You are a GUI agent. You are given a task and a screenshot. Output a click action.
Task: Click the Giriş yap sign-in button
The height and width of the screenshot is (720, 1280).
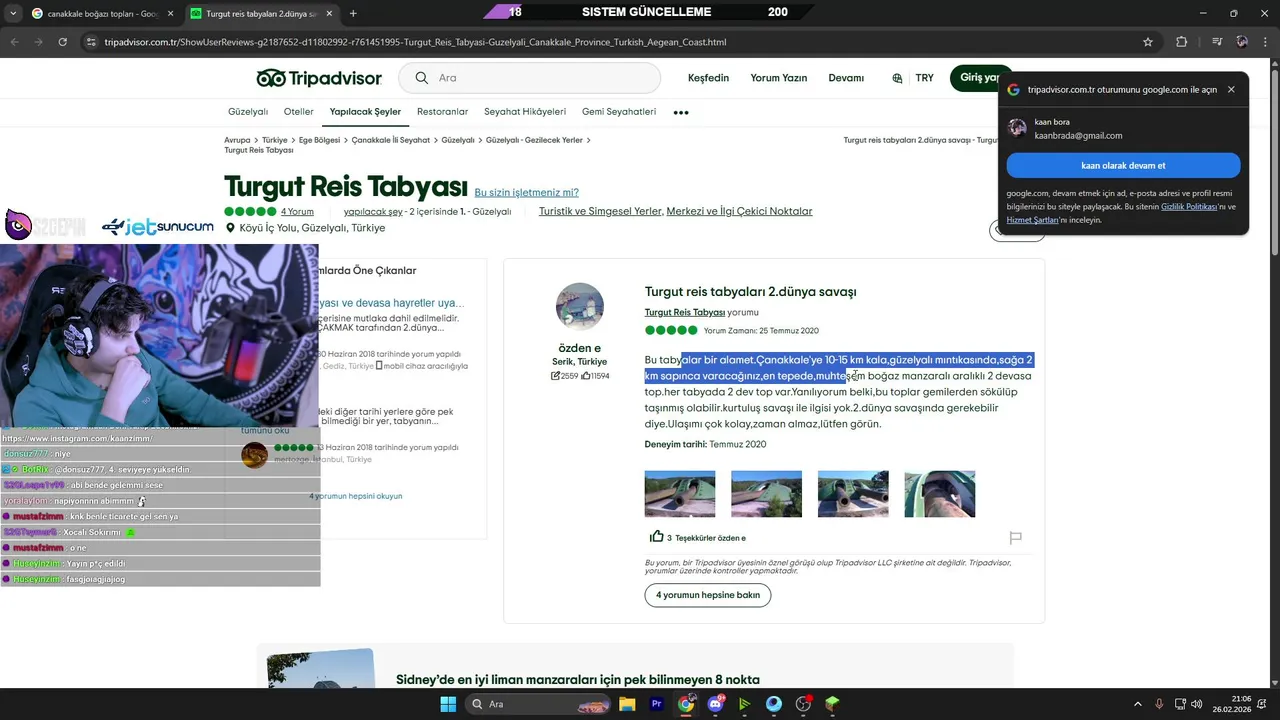980,78
